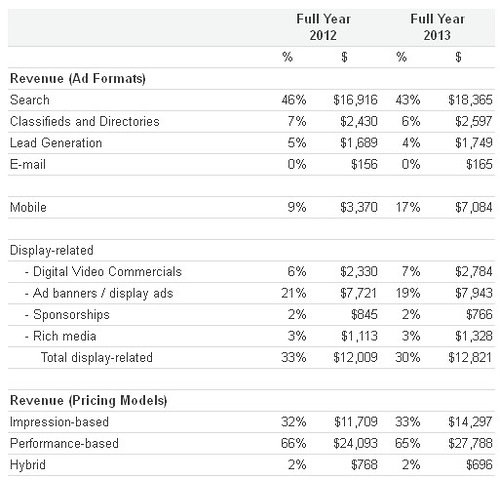The image size is (500, 480).
Task: Click the Digital Video Commercials label
Action: coord(107,272)
